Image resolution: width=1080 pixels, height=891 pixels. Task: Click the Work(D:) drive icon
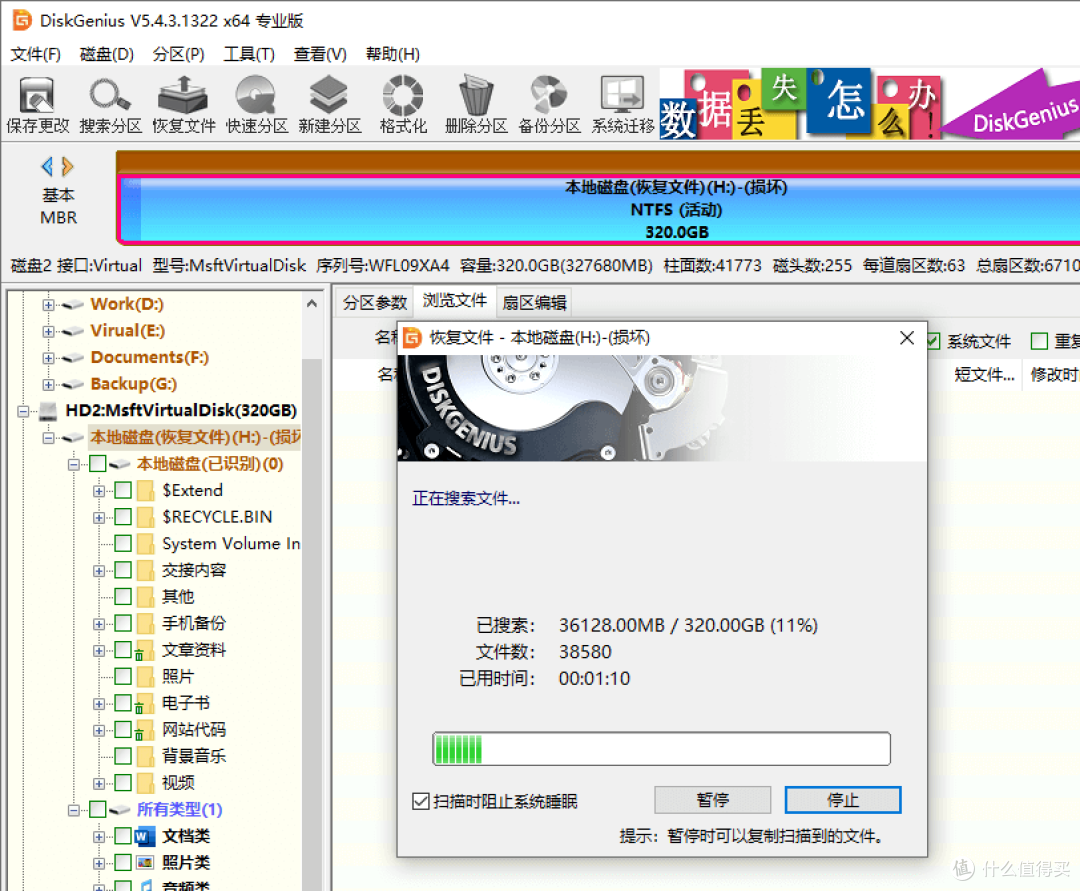72,305
